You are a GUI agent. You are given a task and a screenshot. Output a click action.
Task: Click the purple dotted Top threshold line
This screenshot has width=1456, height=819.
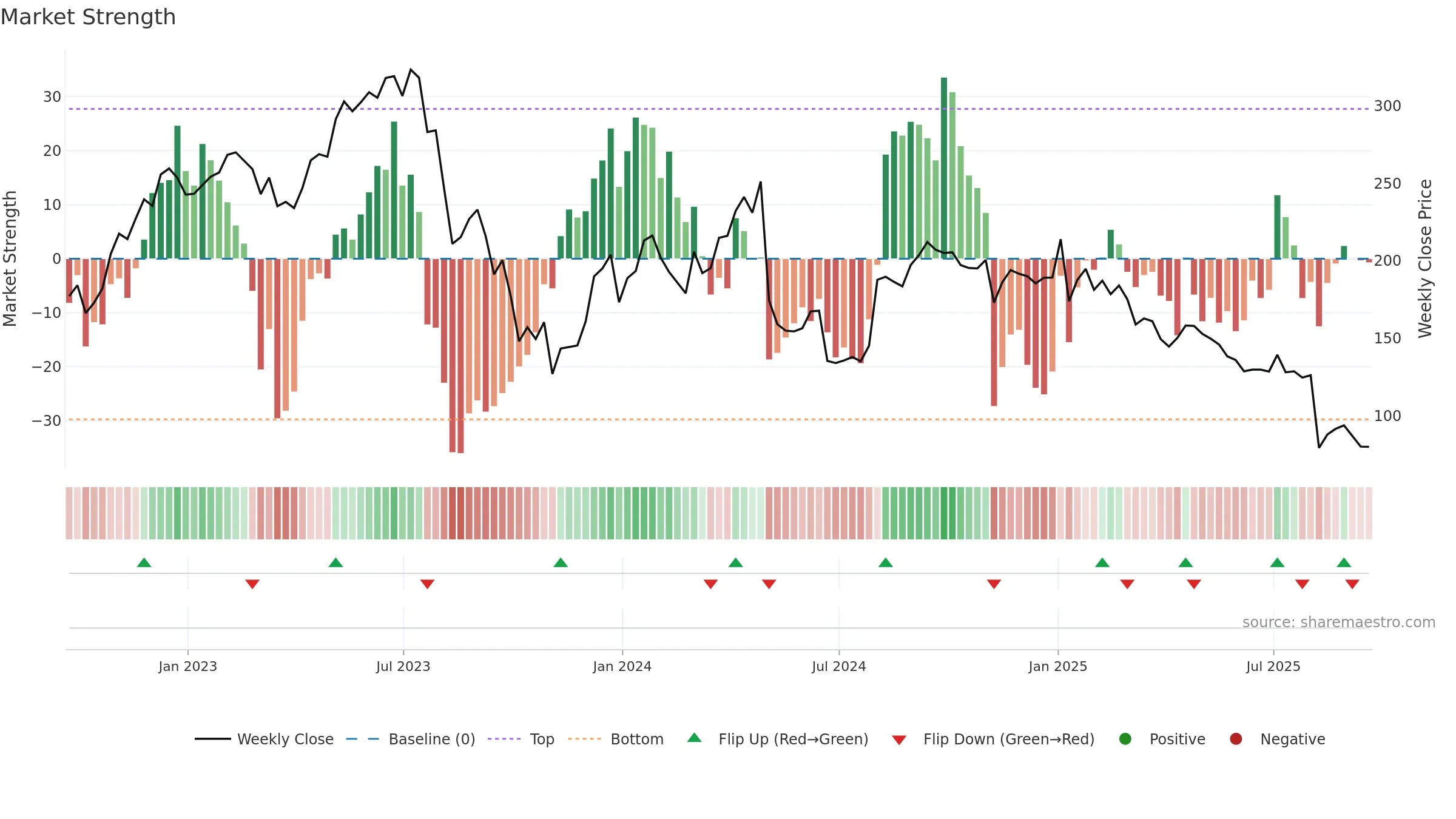(719, 109)
